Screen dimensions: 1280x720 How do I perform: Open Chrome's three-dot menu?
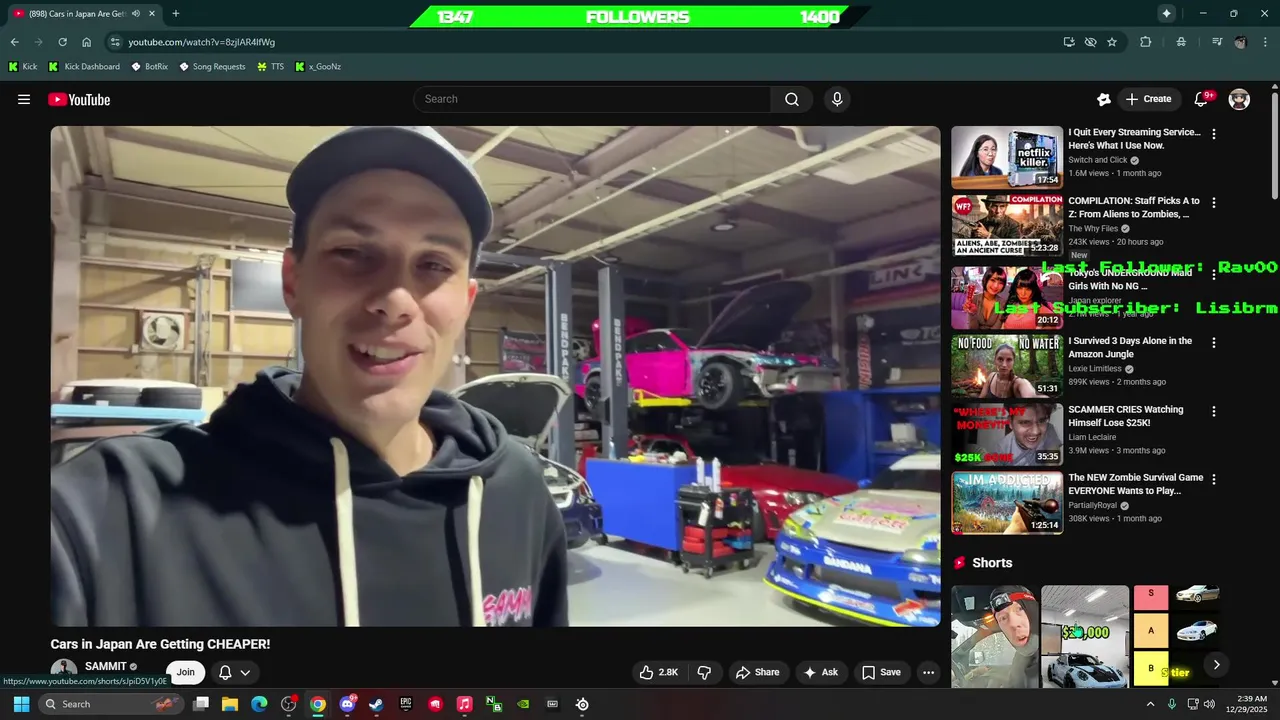click(1266, 42)
